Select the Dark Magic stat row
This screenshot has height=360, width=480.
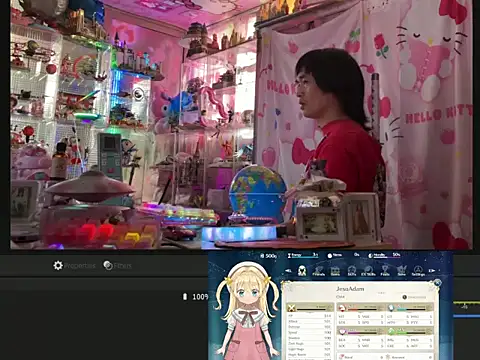[x=309, y=343]
